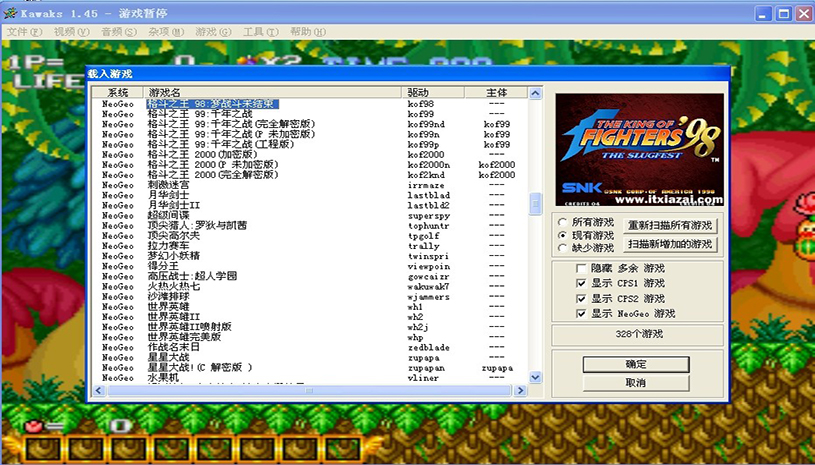
Task: Click the scroll down arrow of game list
Action: click(535, 377)
